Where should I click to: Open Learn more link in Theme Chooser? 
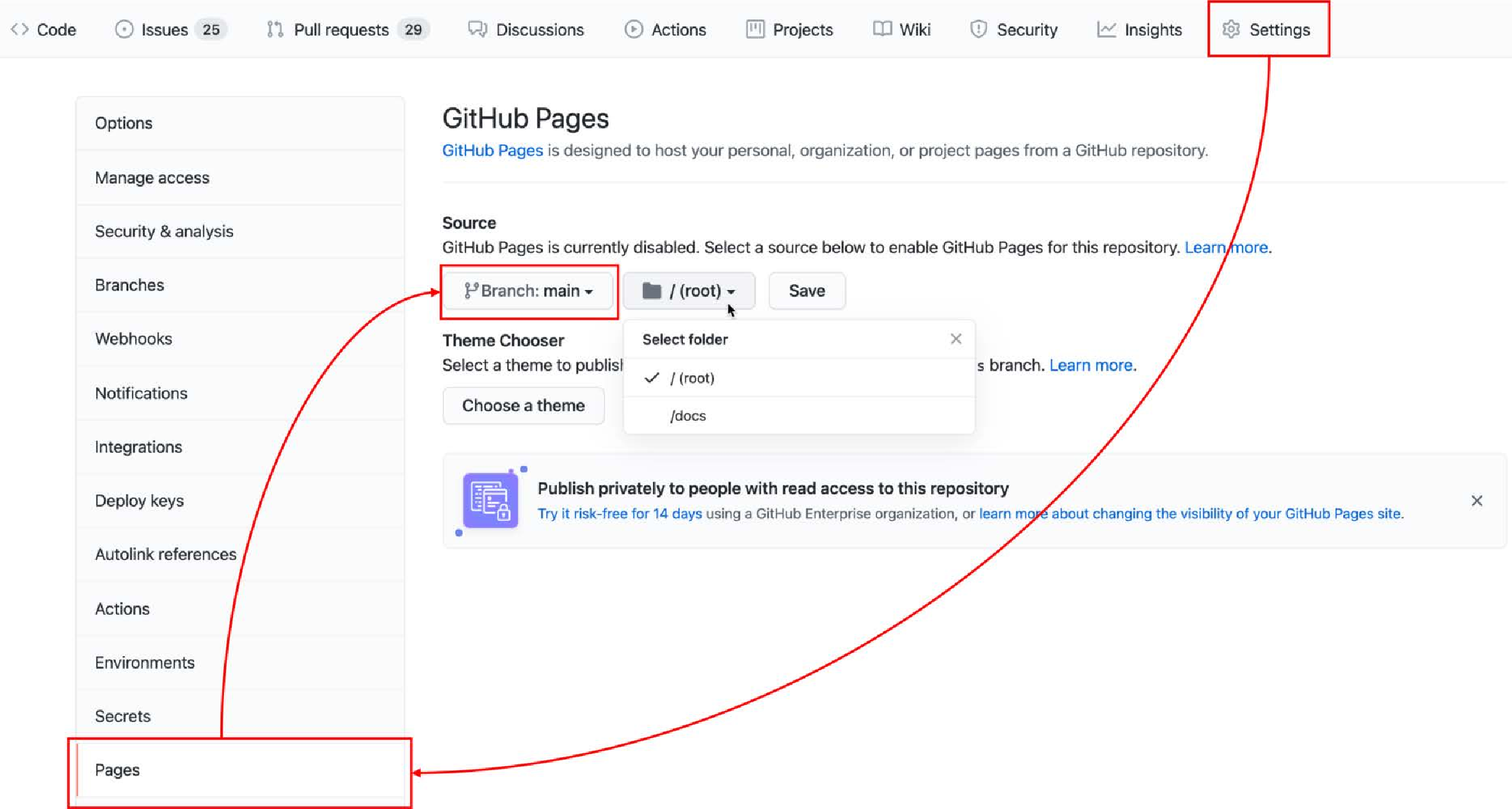[1091, 365]
